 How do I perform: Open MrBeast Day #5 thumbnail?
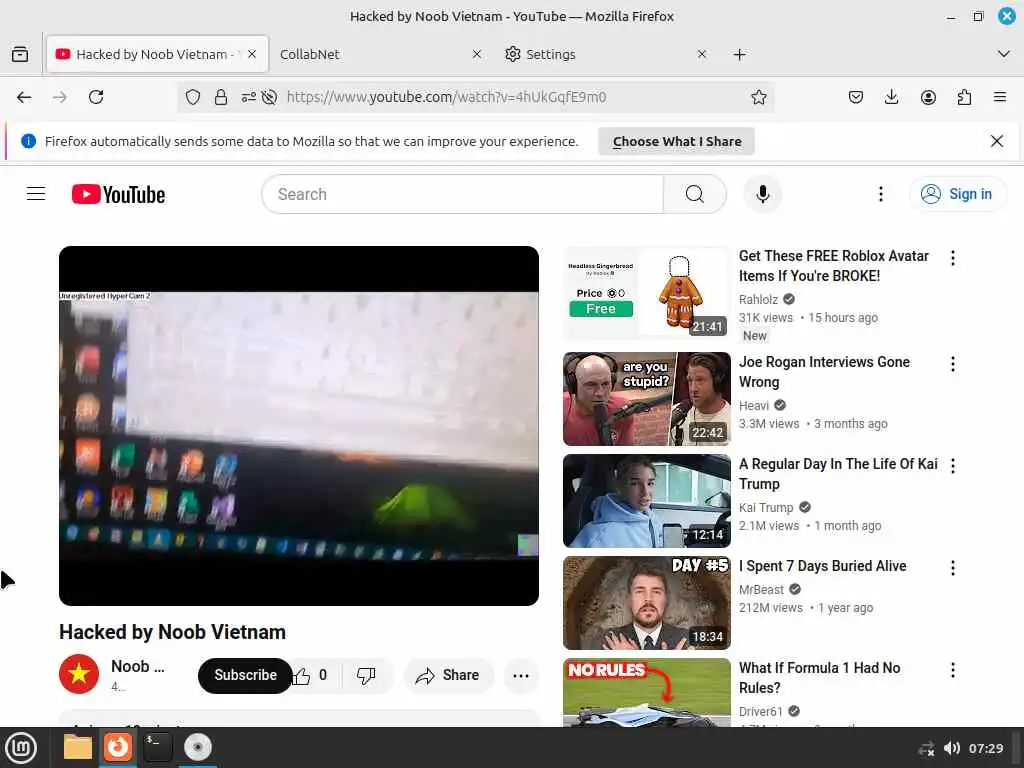tap(647, 603)
